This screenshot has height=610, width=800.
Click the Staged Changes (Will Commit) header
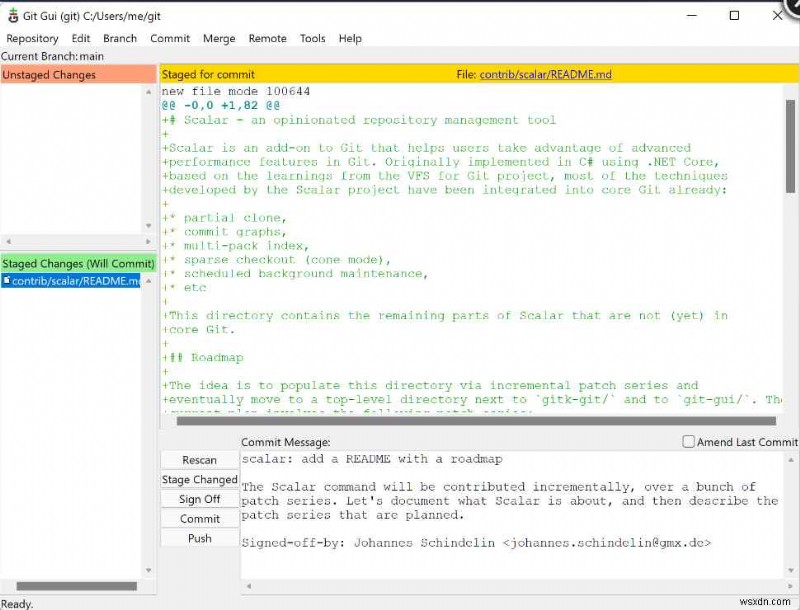(x=78, y=263)
